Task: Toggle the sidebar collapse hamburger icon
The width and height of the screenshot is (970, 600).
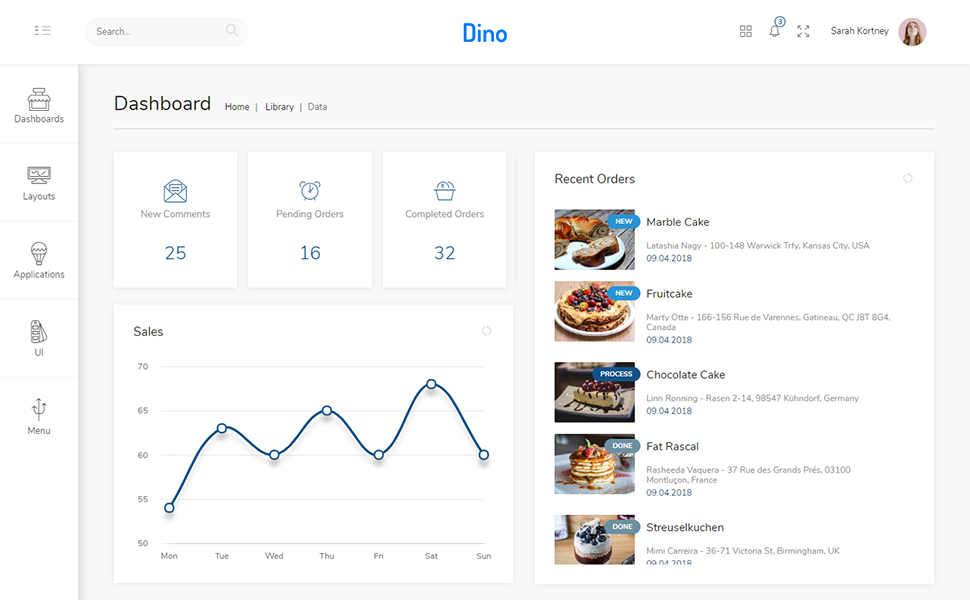Action: [x=42, y=31]
